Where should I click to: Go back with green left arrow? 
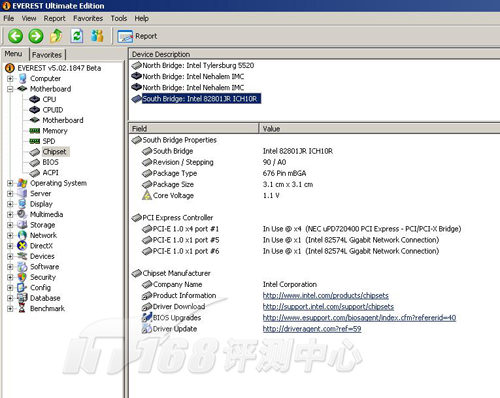point(15,36)
